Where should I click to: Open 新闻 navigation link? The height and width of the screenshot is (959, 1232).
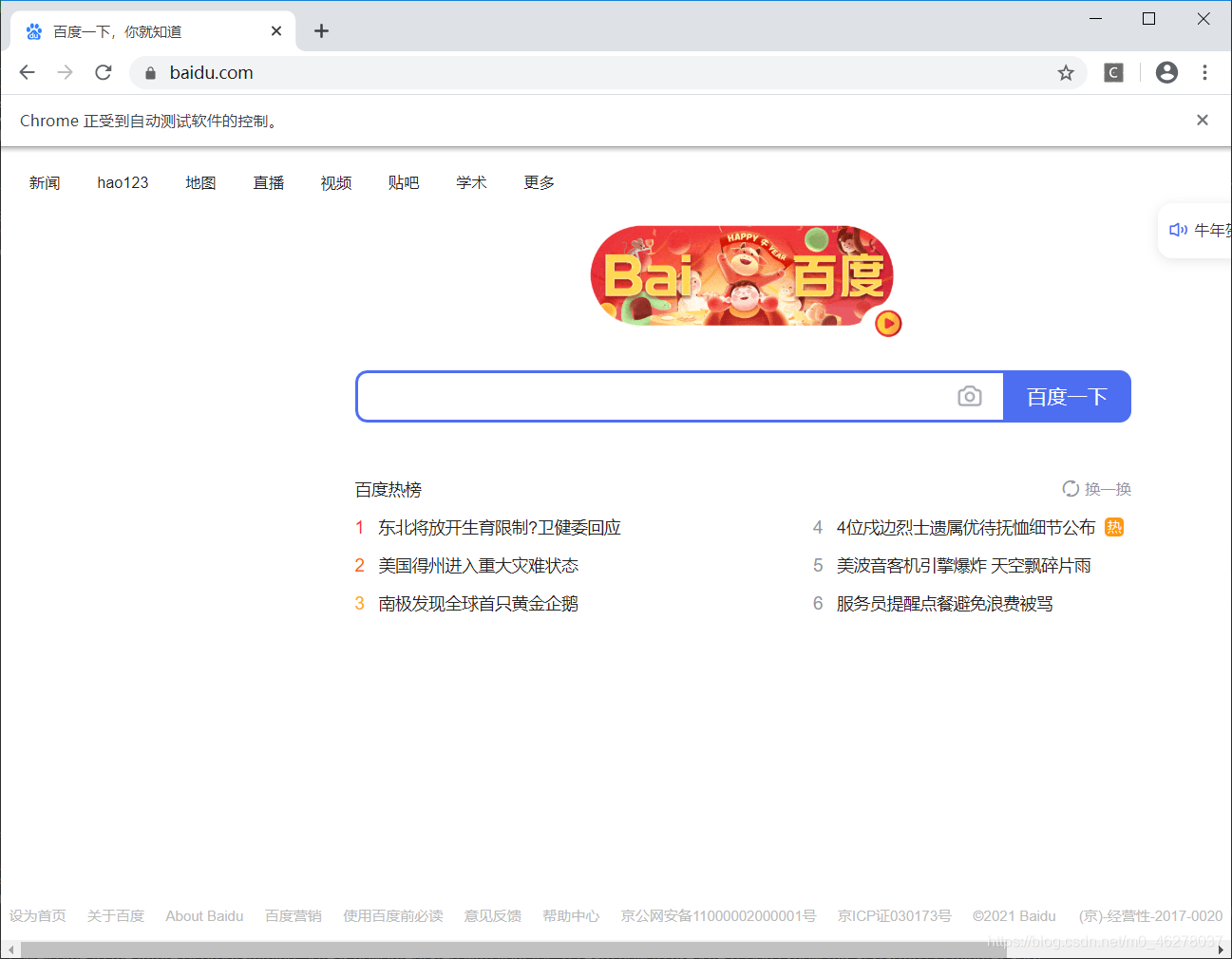45,182
